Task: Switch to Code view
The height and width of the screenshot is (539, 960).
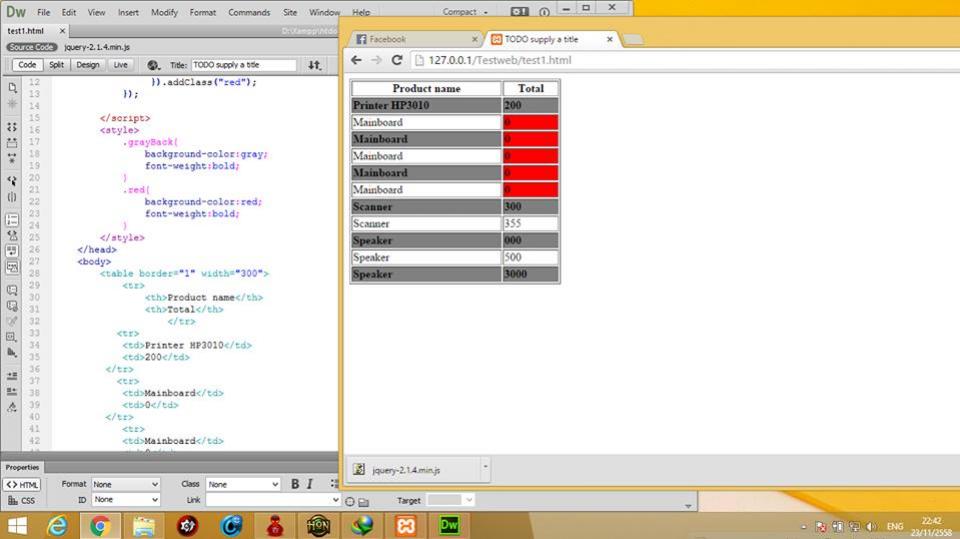Action: pyautogui.click(x=27, y=65)
